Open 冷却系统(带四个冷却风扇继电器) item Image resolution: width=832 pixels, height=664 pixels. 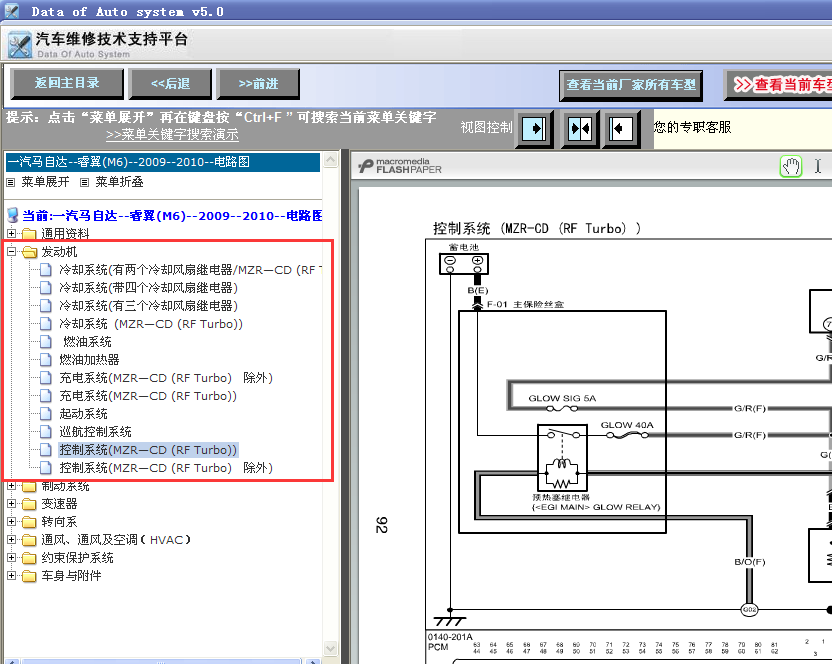pyautogui.click(x=148, y=288)
